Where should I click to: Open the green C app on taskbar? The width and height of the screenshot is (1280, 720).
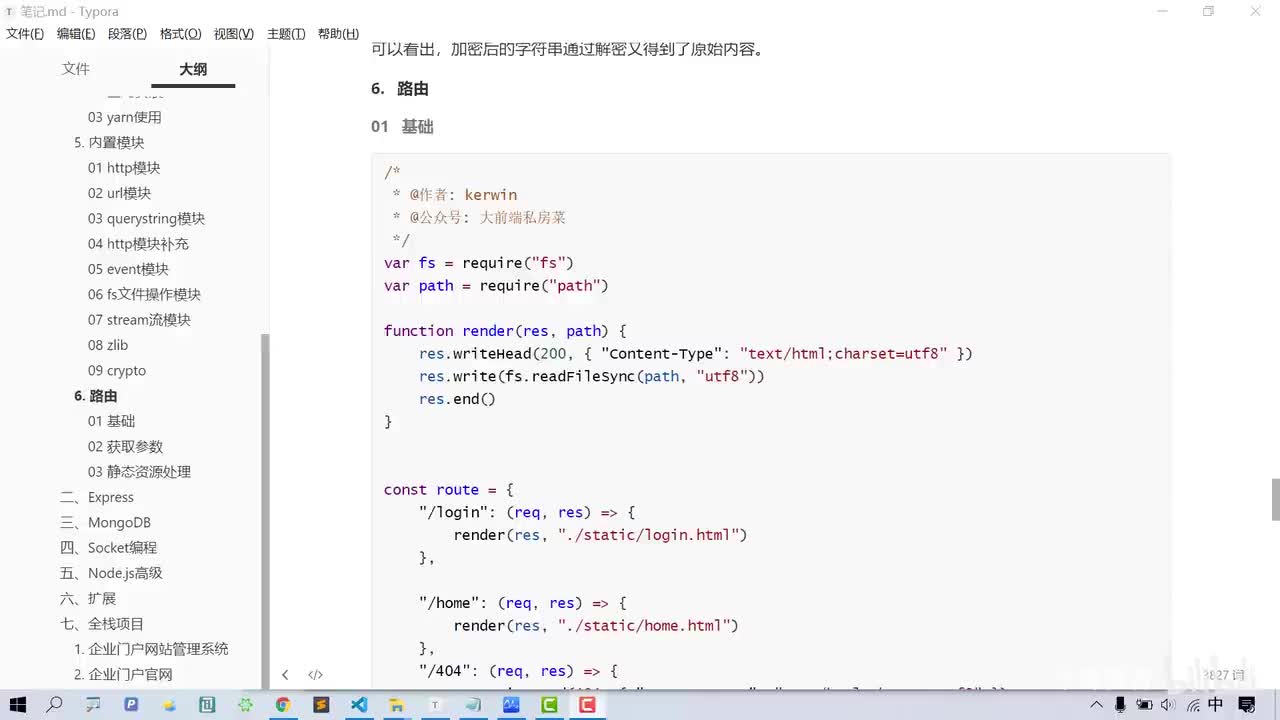point(549,704)
